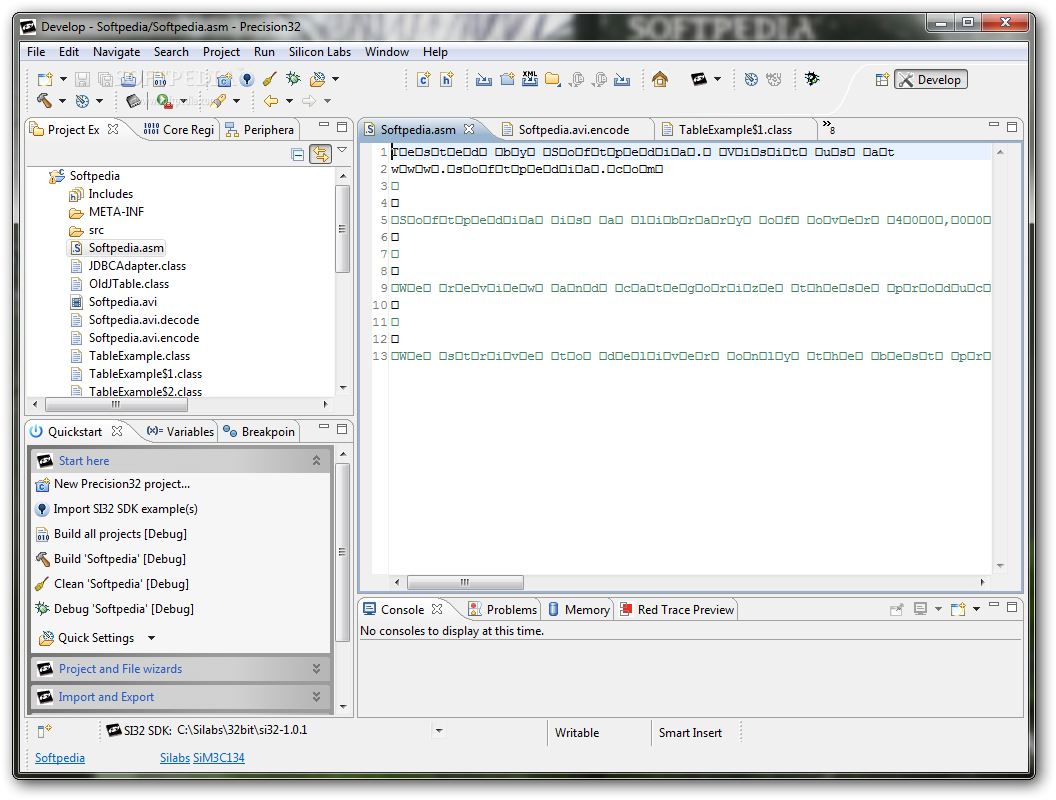
Task: Switch to the Problems tab
Action: (503, 609)
